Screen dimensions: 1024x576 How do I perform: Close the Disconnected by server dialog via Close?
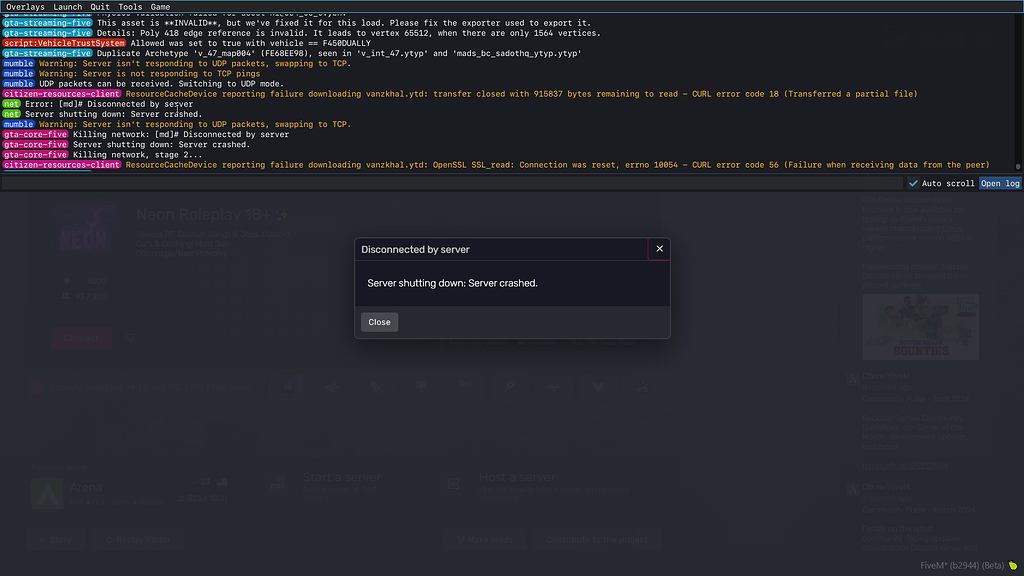pos(379,321)
